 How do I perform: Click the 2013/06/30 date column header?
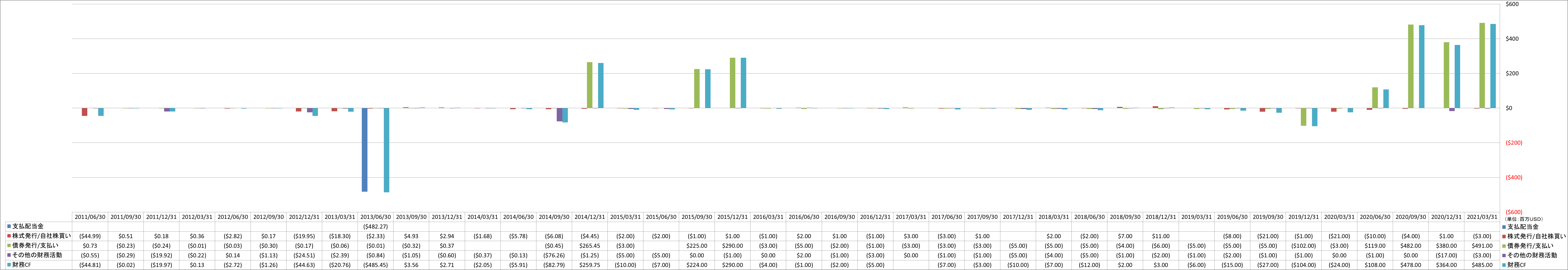tap(376, 217)
